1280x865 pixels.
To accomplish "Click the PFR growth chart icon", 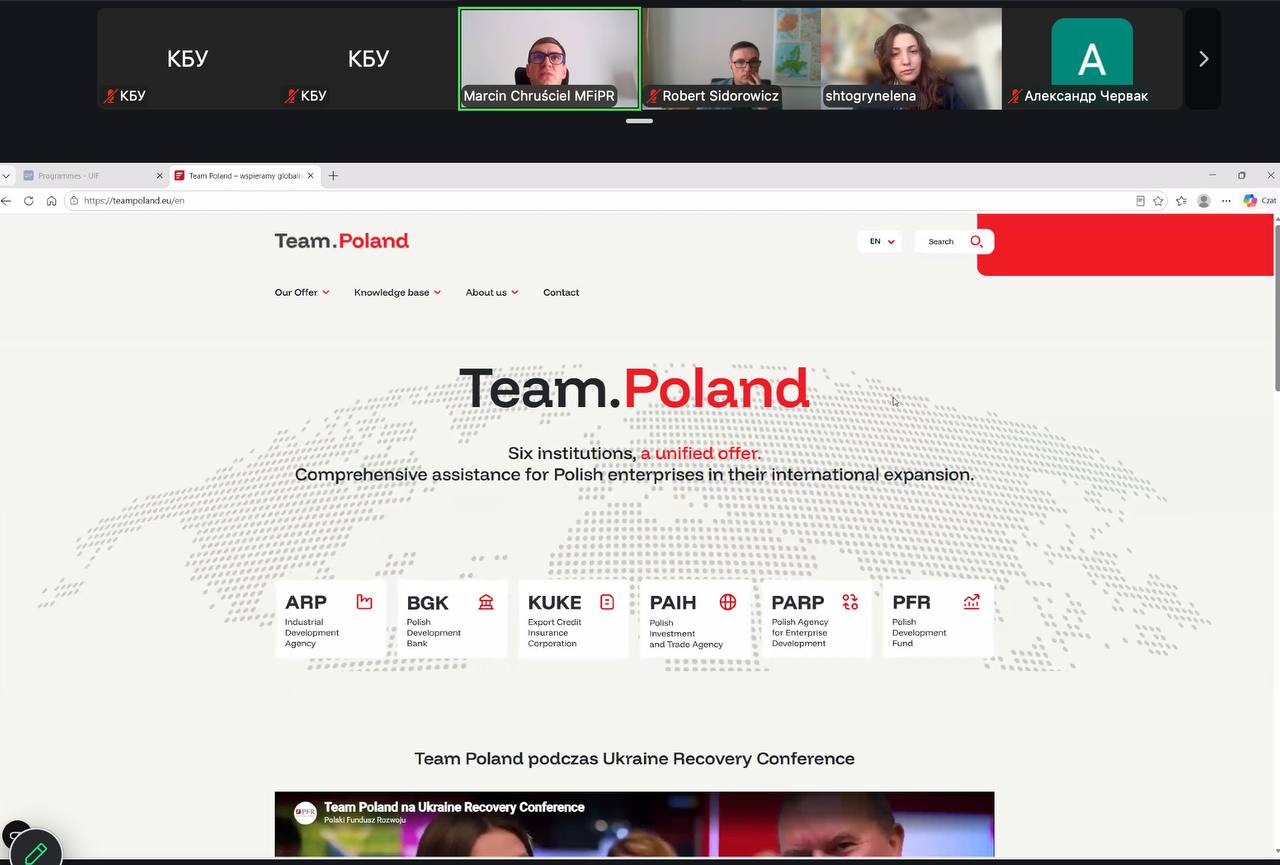I will (x=971, y=602).
